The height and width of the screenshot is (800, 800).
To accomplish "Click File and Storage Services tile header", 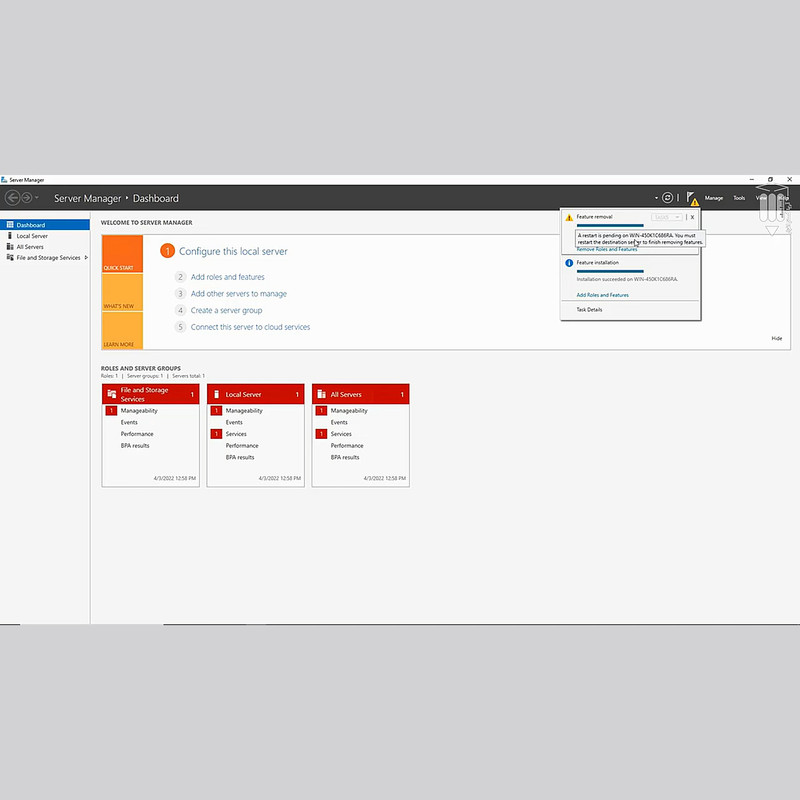I will coord(151,394).
